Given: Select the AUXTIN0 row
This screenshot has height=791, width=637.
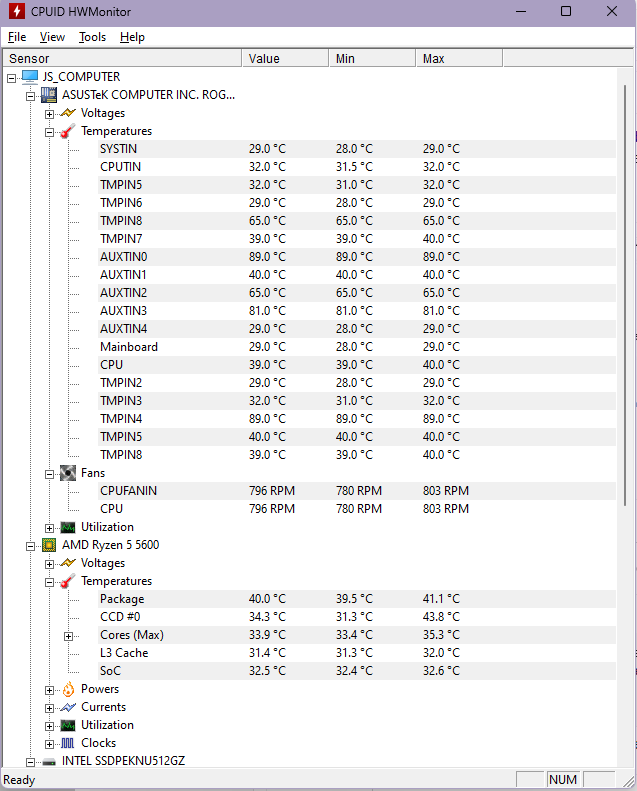Looking at the screenshot, I should click(357, 257).
